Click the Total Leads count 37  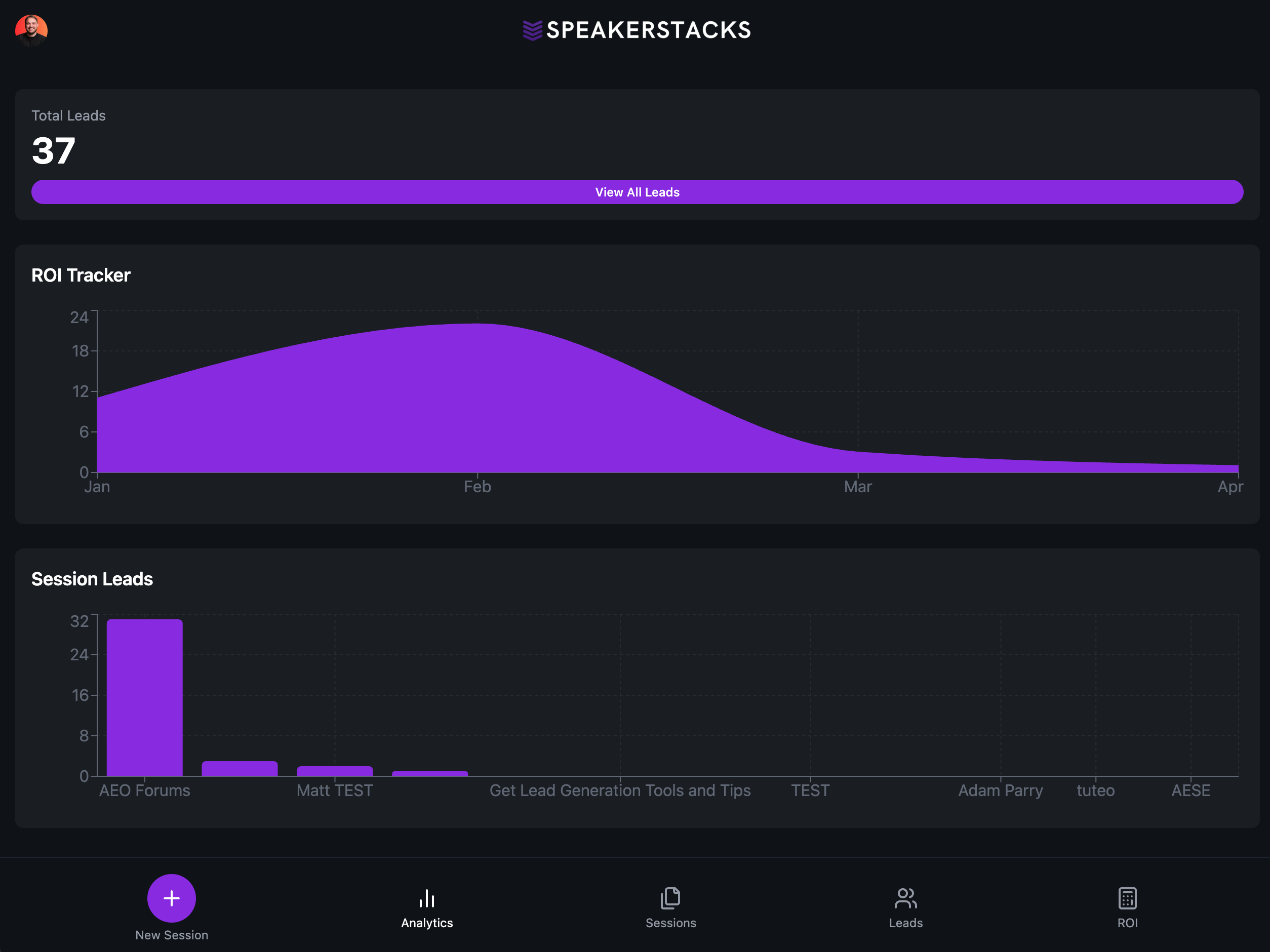[53, 150]
